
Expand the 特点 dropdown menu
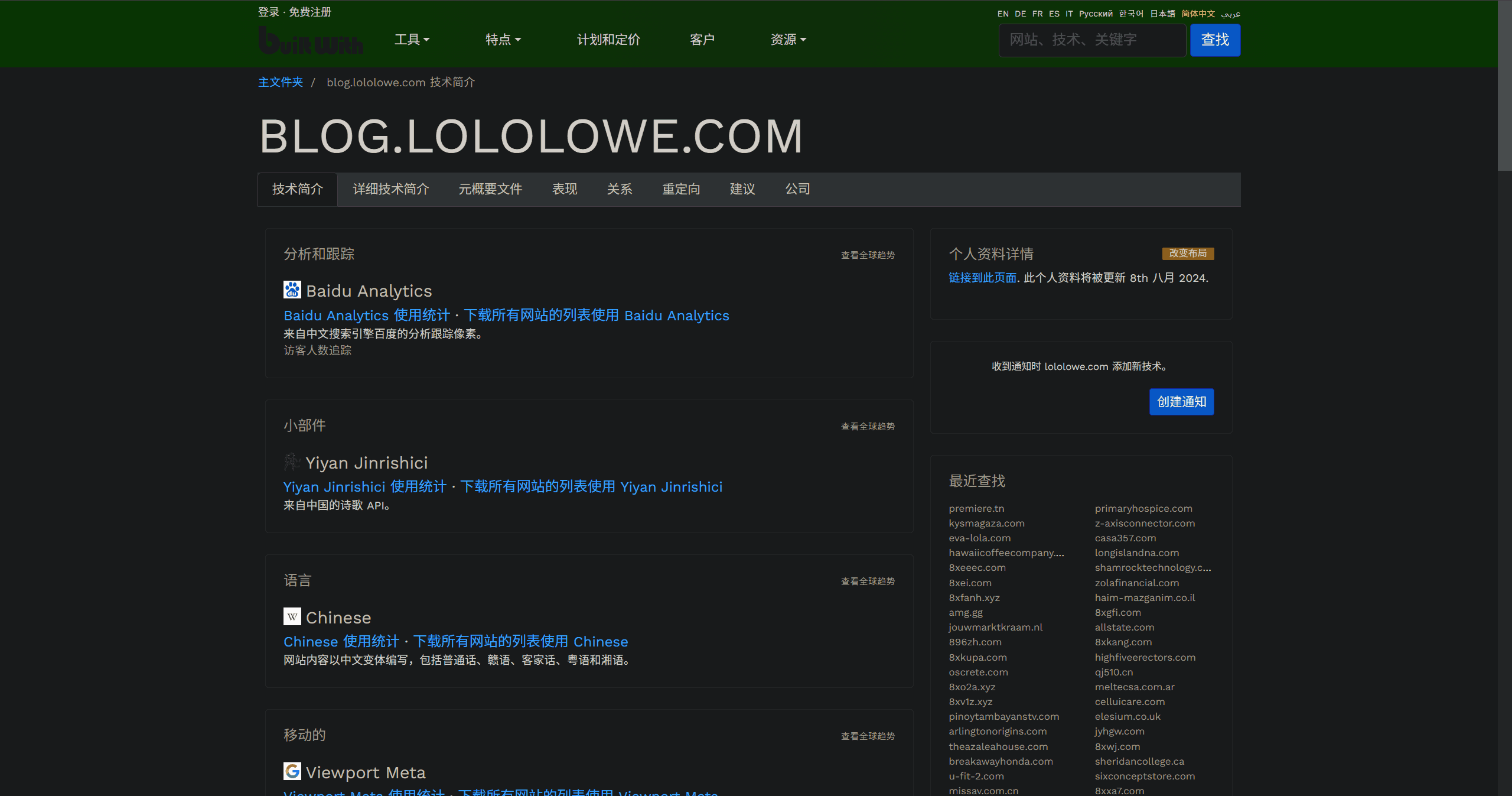click(x=503, y=40)
